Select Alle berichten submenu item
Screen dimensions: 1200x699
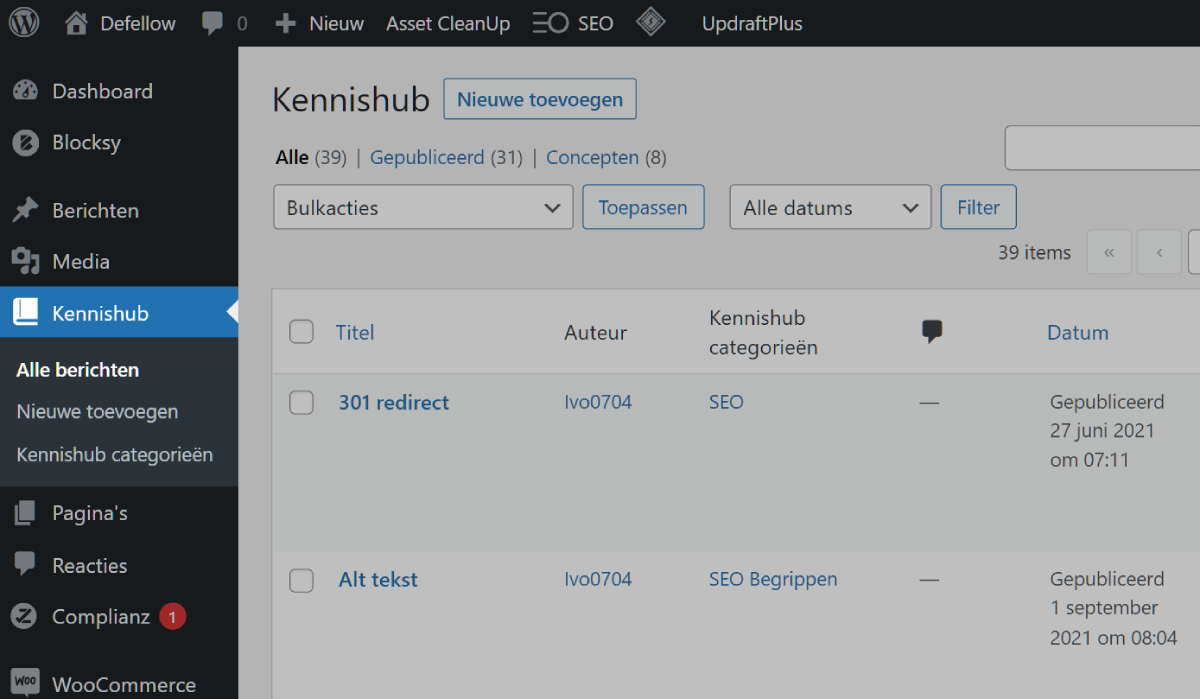[x=78, y=369]
